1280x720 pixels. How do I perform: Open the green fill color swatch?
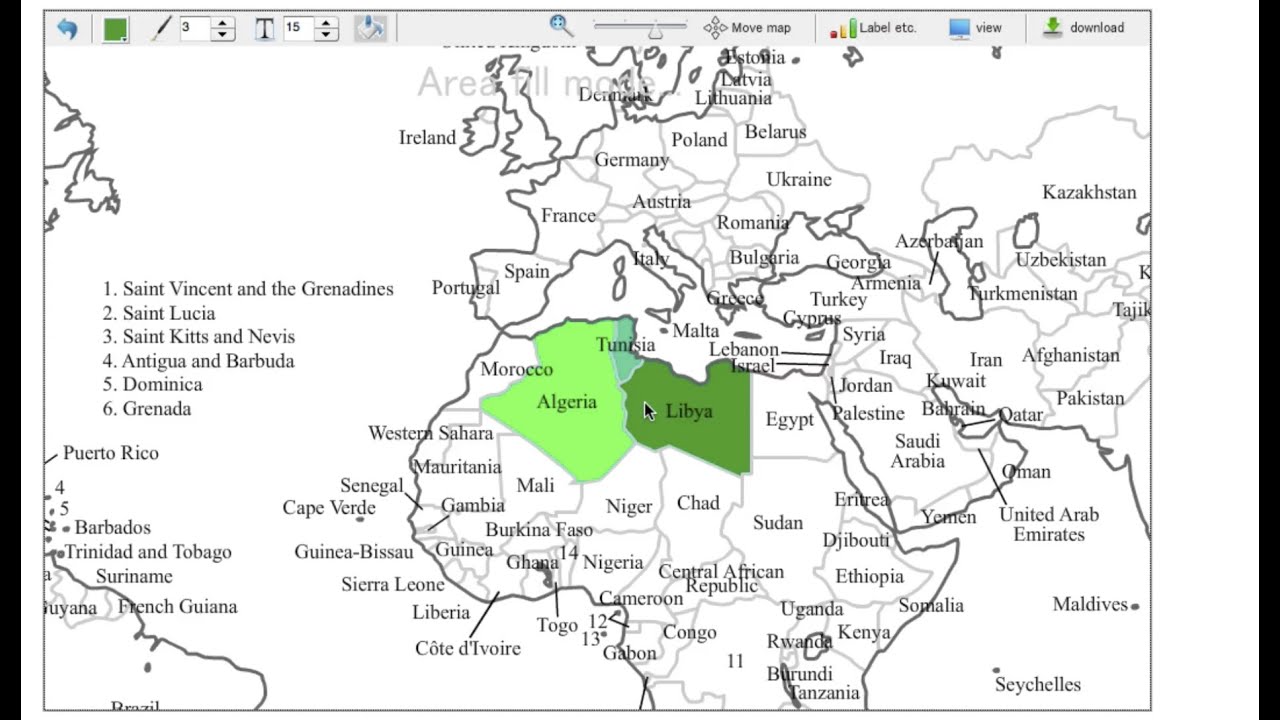coord(116,28)
